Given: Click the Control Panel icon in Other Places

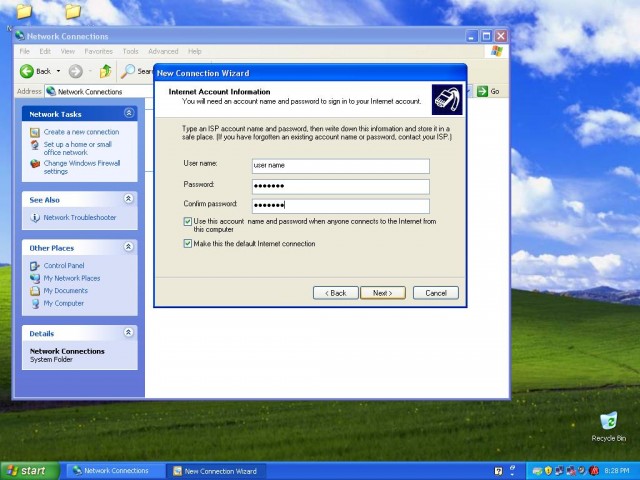Looking at the screenshot, I should coord(35,266).
